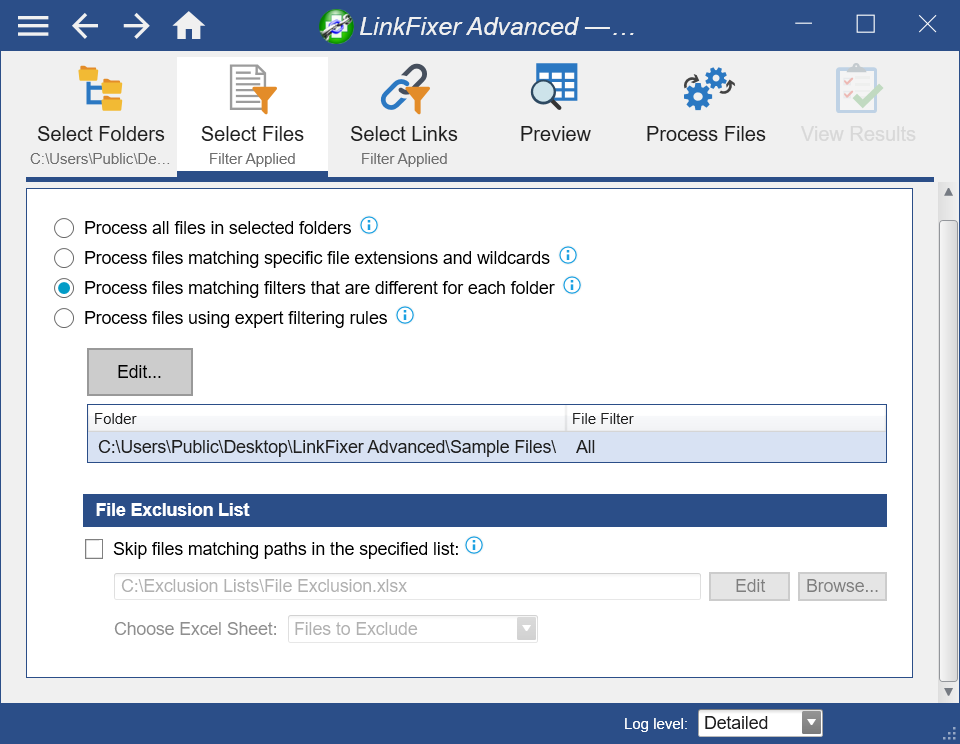
Task: Click the Browse... button
Action: tap(842, 587)
